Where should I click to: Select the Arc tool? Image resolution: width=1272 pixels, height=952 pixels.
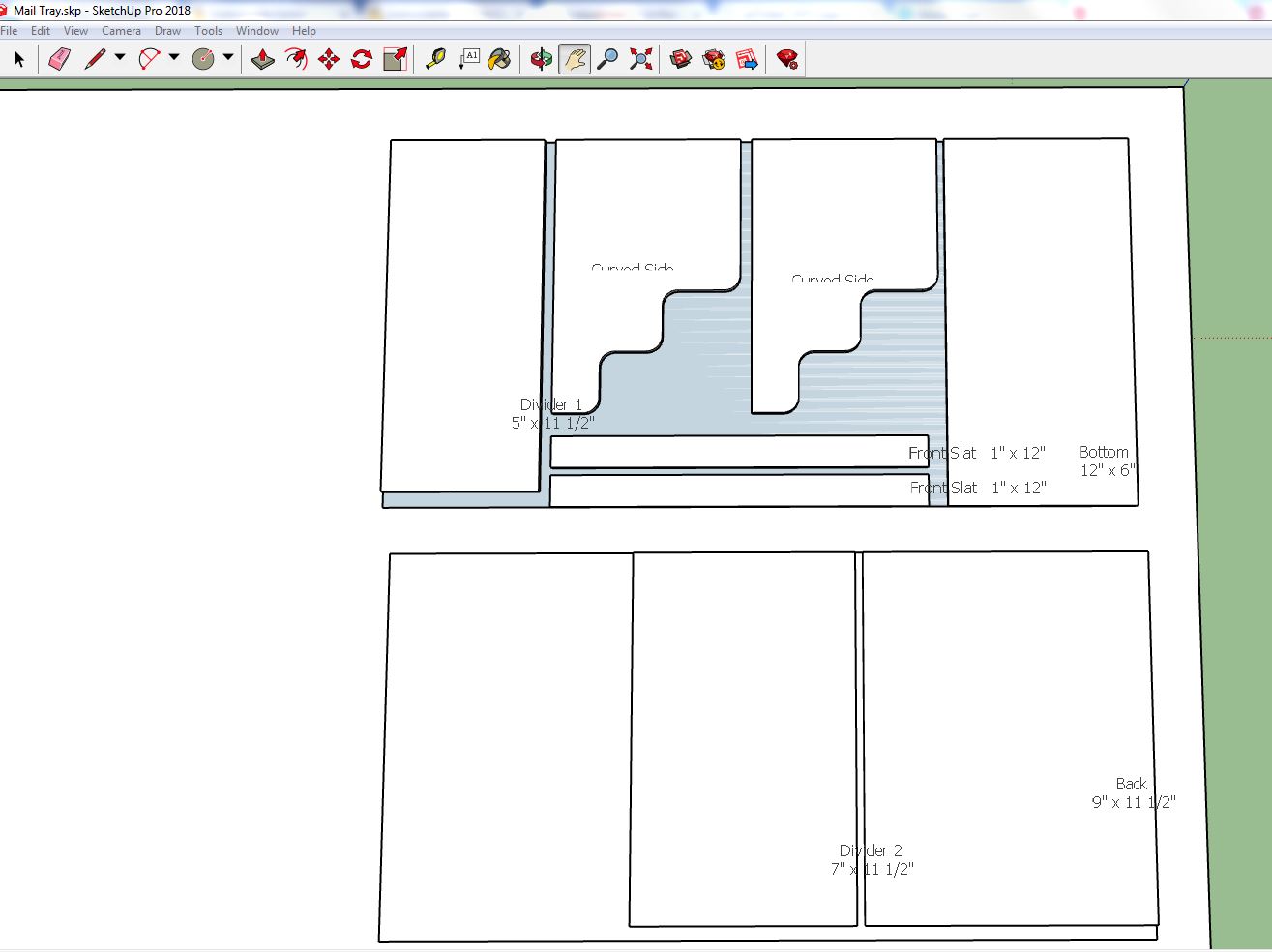click(x=149, y=59)
